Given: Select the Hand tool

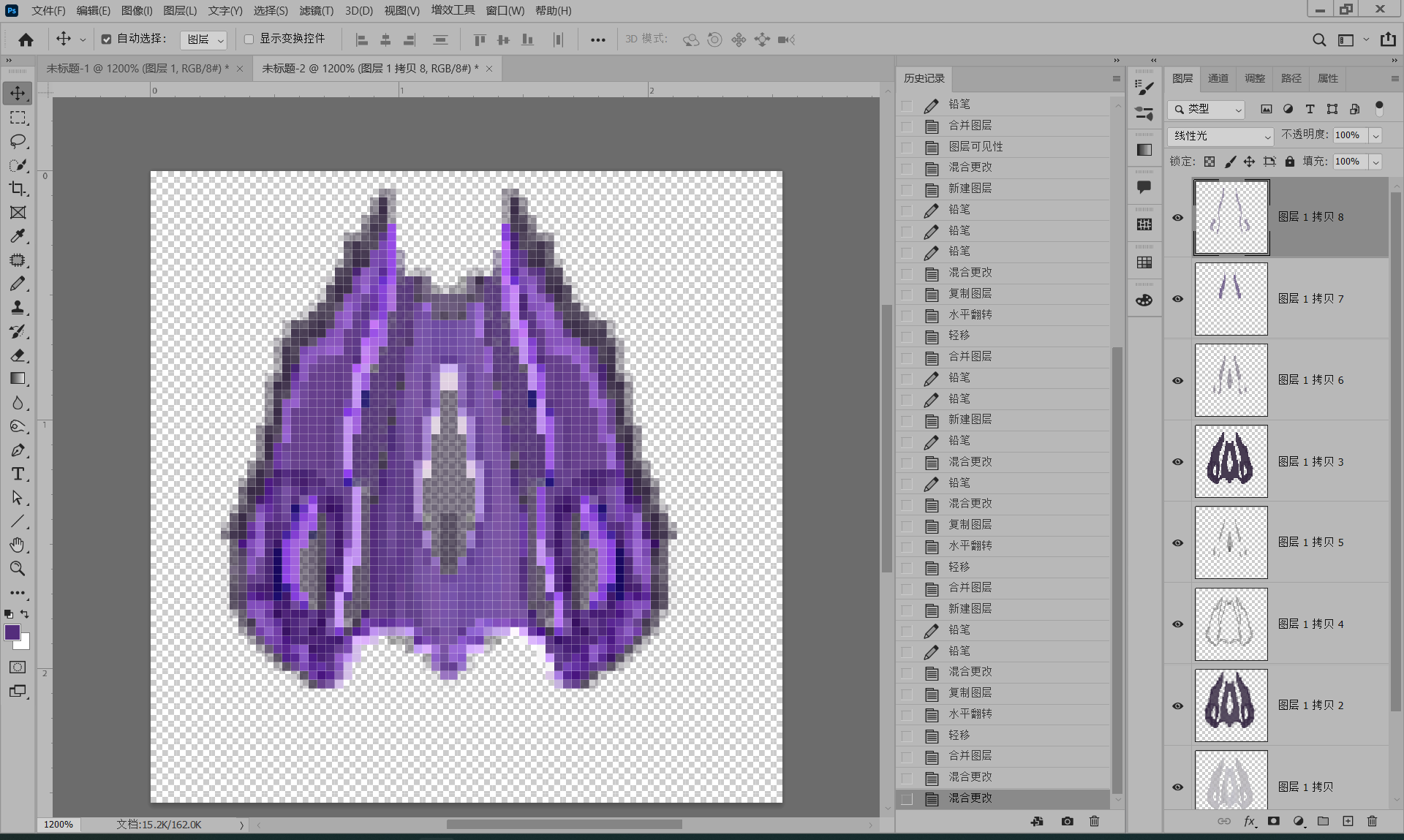Looking at the screenshot, I should click(18, 545).
